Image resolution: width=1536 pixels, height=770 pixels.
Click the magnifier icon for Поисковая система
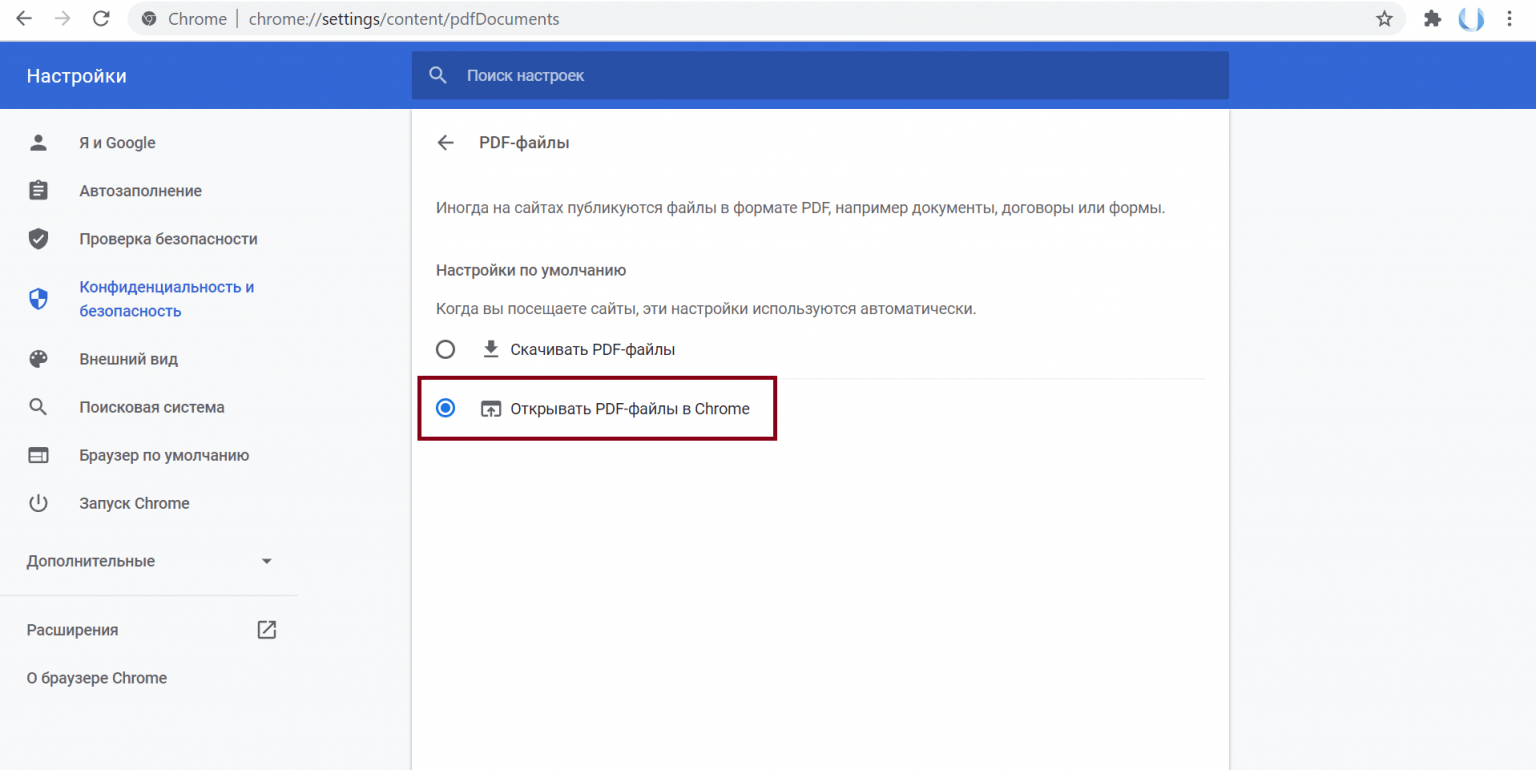point(38,407)
